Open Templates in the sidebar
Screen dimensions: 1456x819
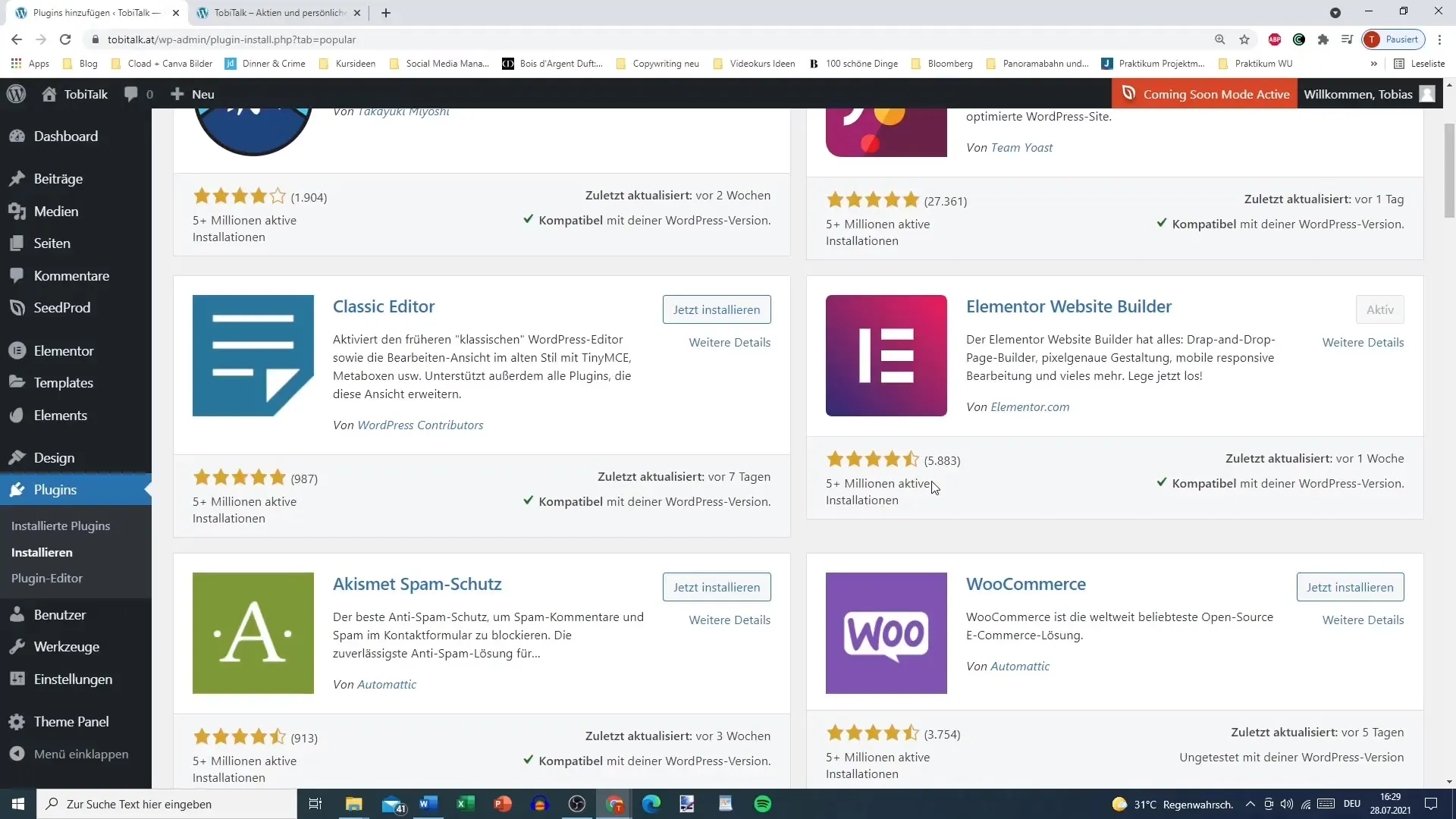pos(64,383)
